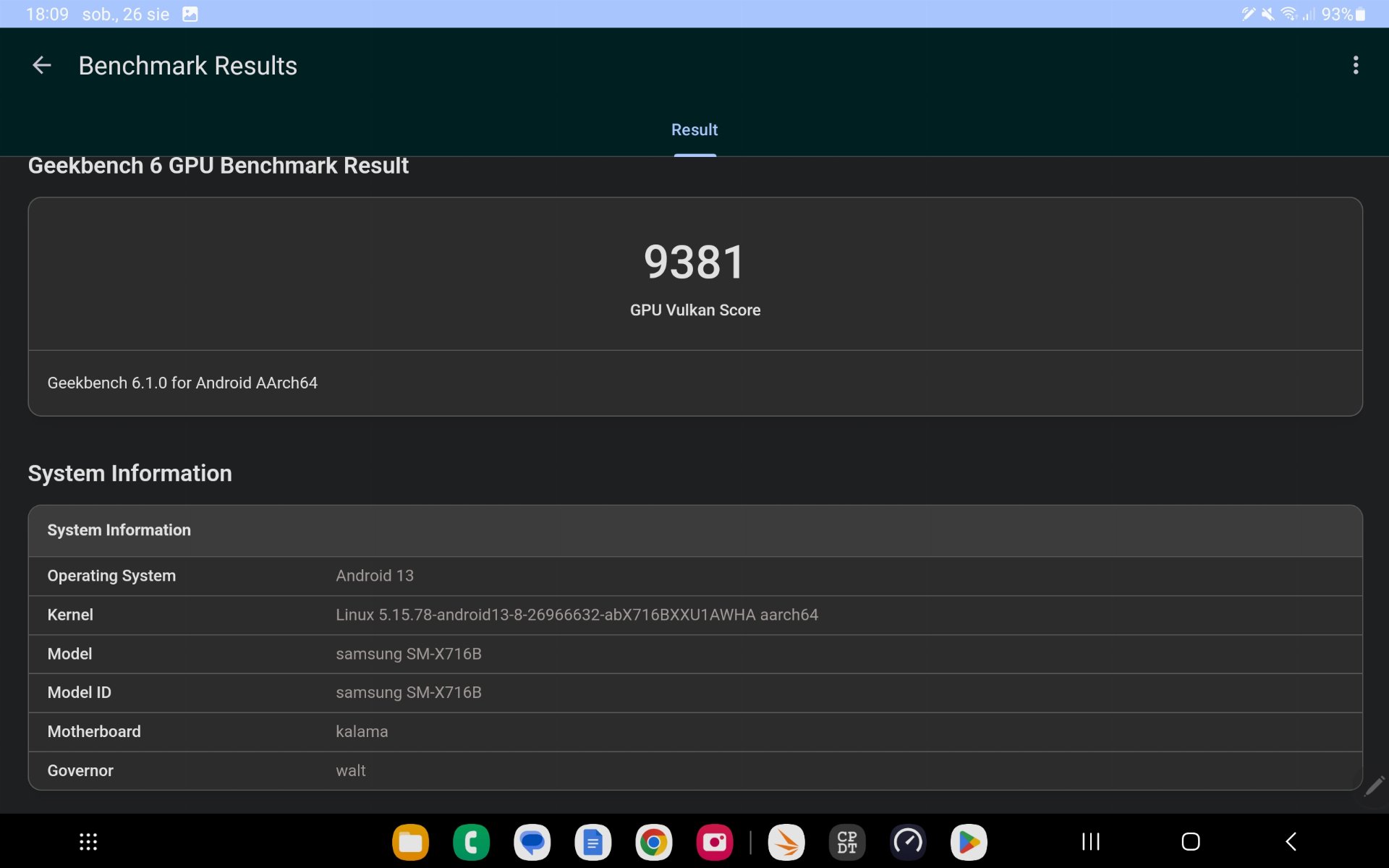
Task: Tap the Governor row label
Action: (x=80, y=770)
